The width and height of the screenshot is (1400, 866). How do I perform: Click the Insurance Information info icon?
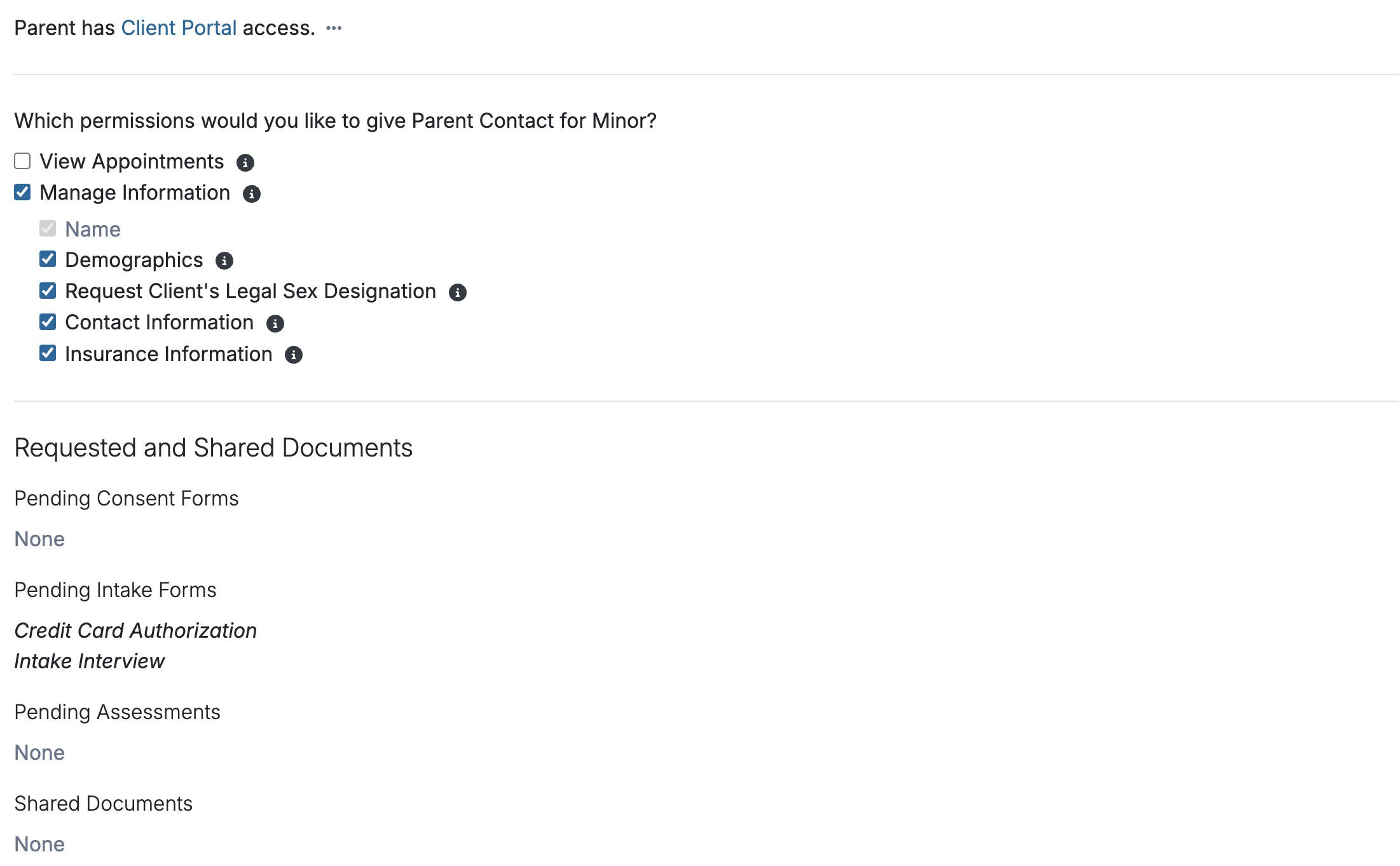tap(293, 355)
